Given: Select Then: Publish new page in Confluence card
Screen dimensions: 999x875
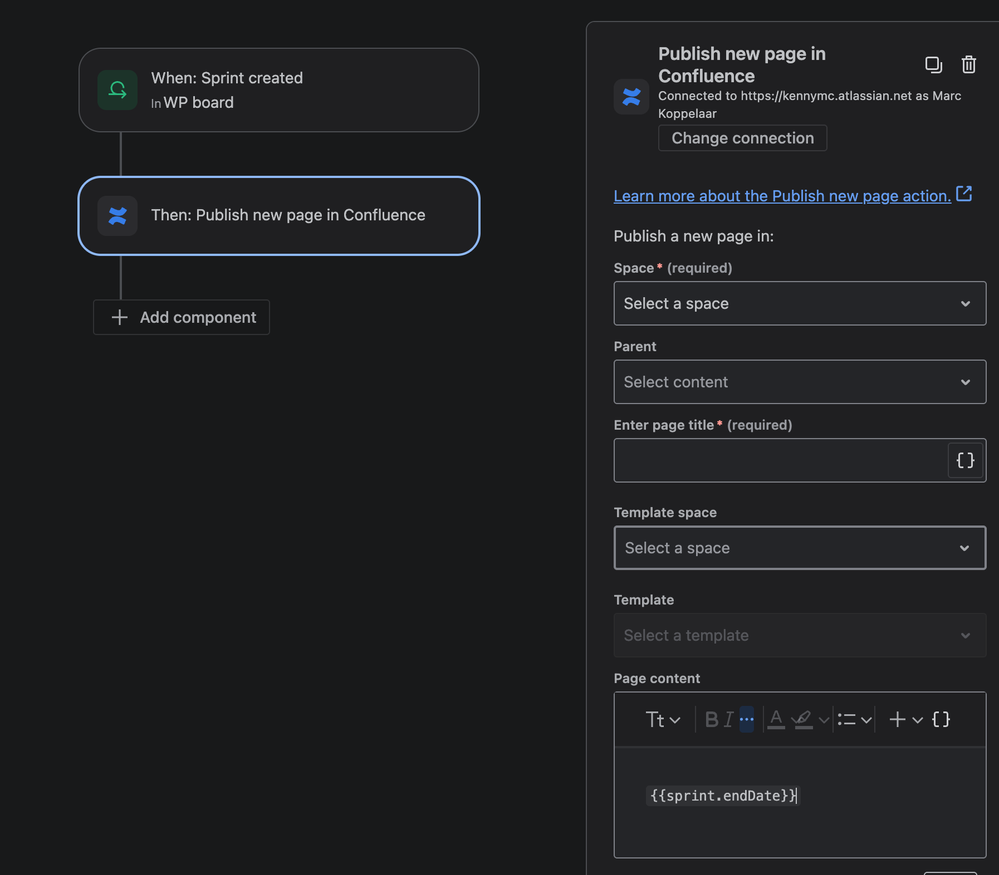Looking at the screenshot, I should [279, 216].
